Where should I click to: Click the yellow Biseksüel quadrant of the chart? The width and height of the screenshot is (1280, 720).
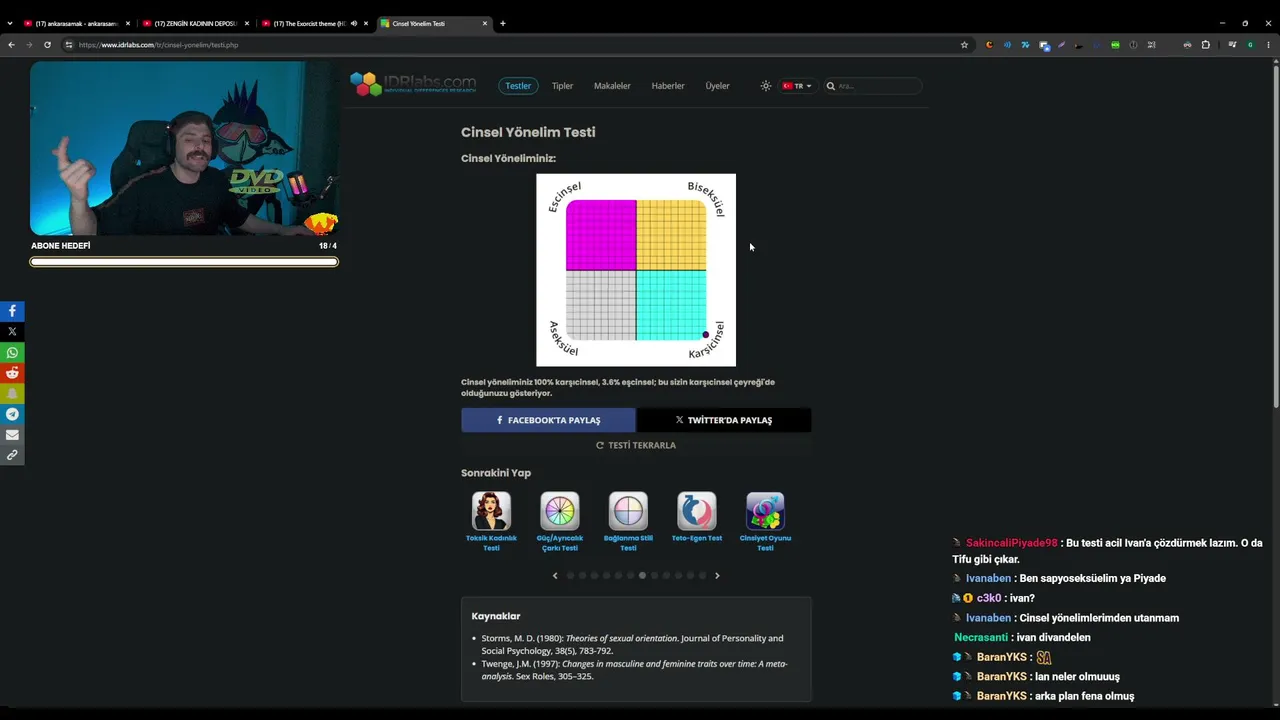tap(671, 235)
